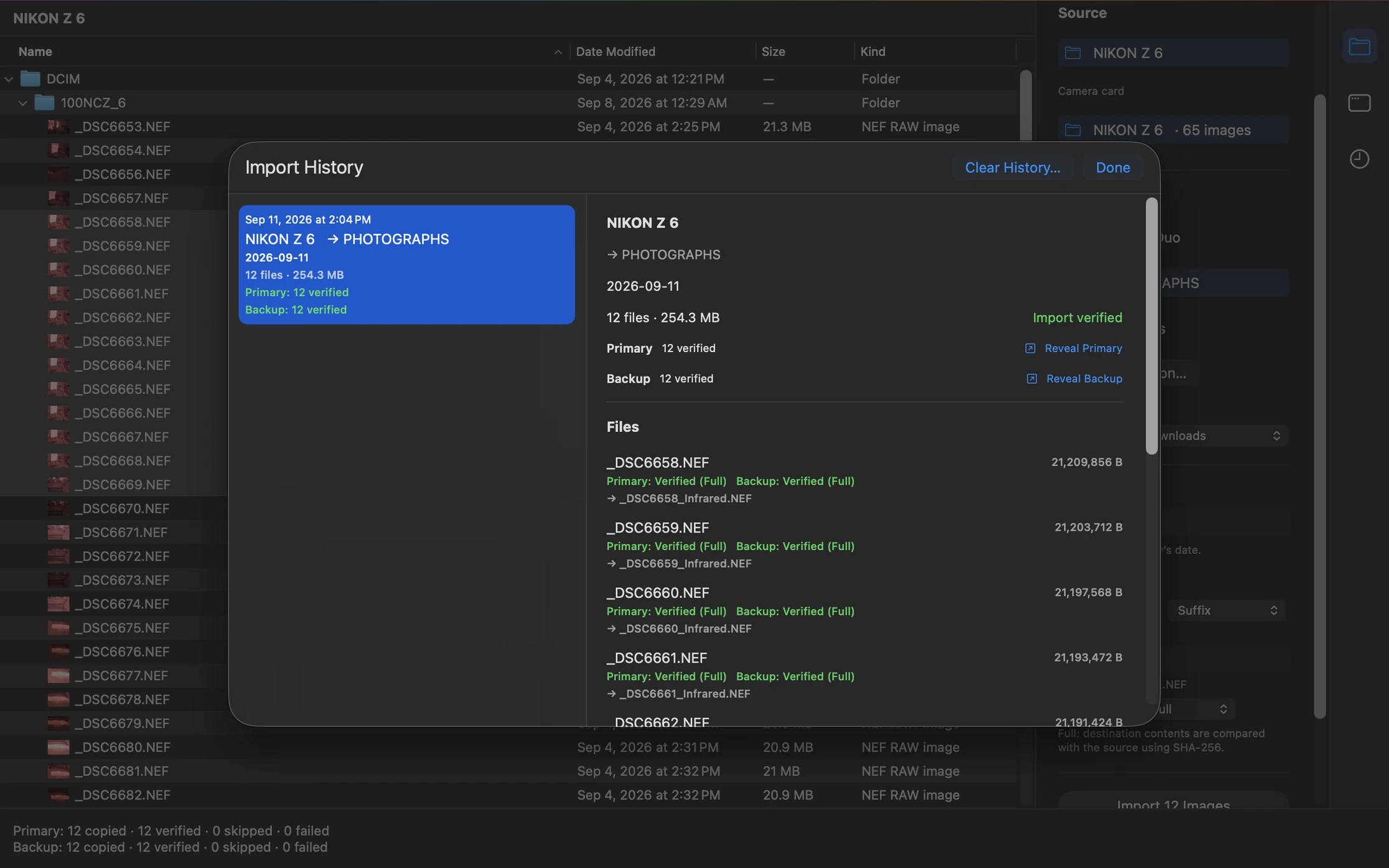The image size is (1389, 868).
Task: Click the 21,203,712 B file size value
Action: (x=1088, y=528)
